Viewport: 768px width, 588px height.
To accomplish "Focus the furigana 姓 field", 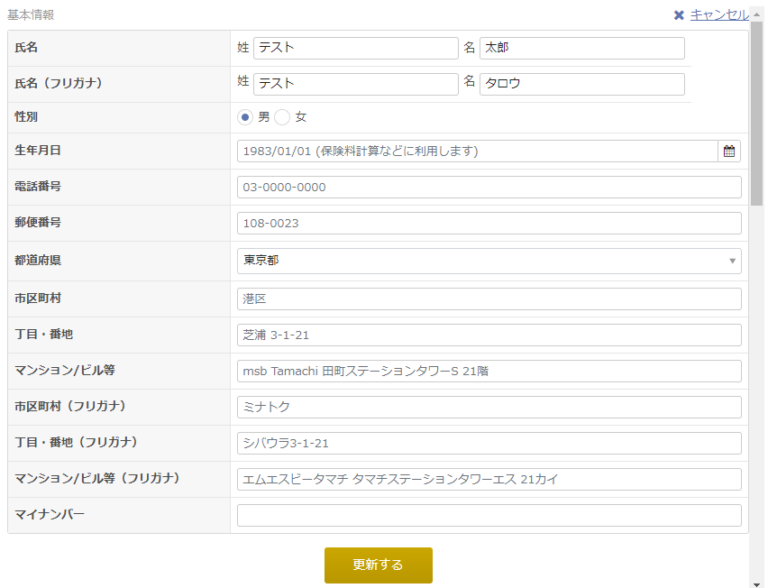I will point(355,84).
